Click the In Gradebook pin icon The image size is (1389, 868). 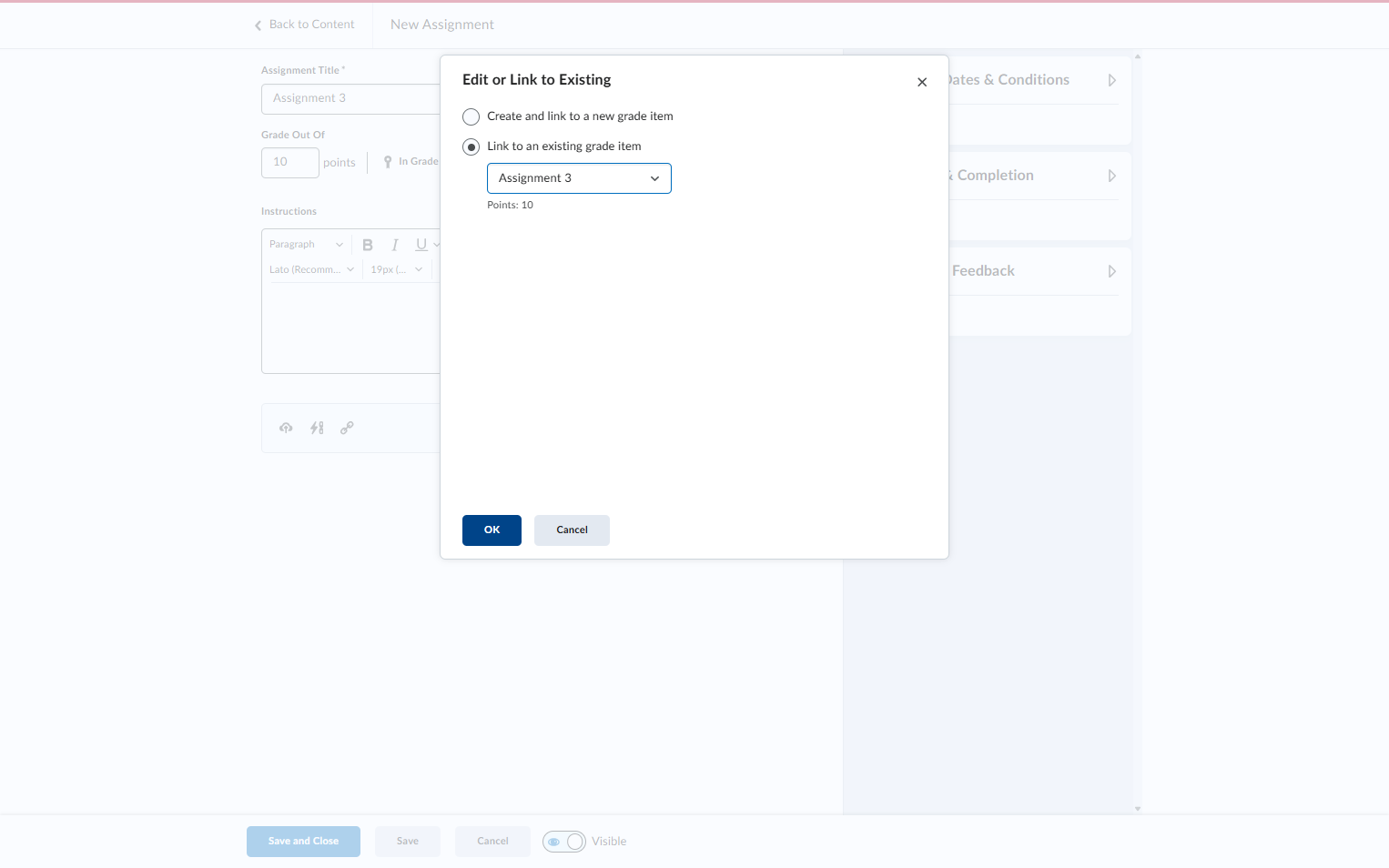coord(388,162)
